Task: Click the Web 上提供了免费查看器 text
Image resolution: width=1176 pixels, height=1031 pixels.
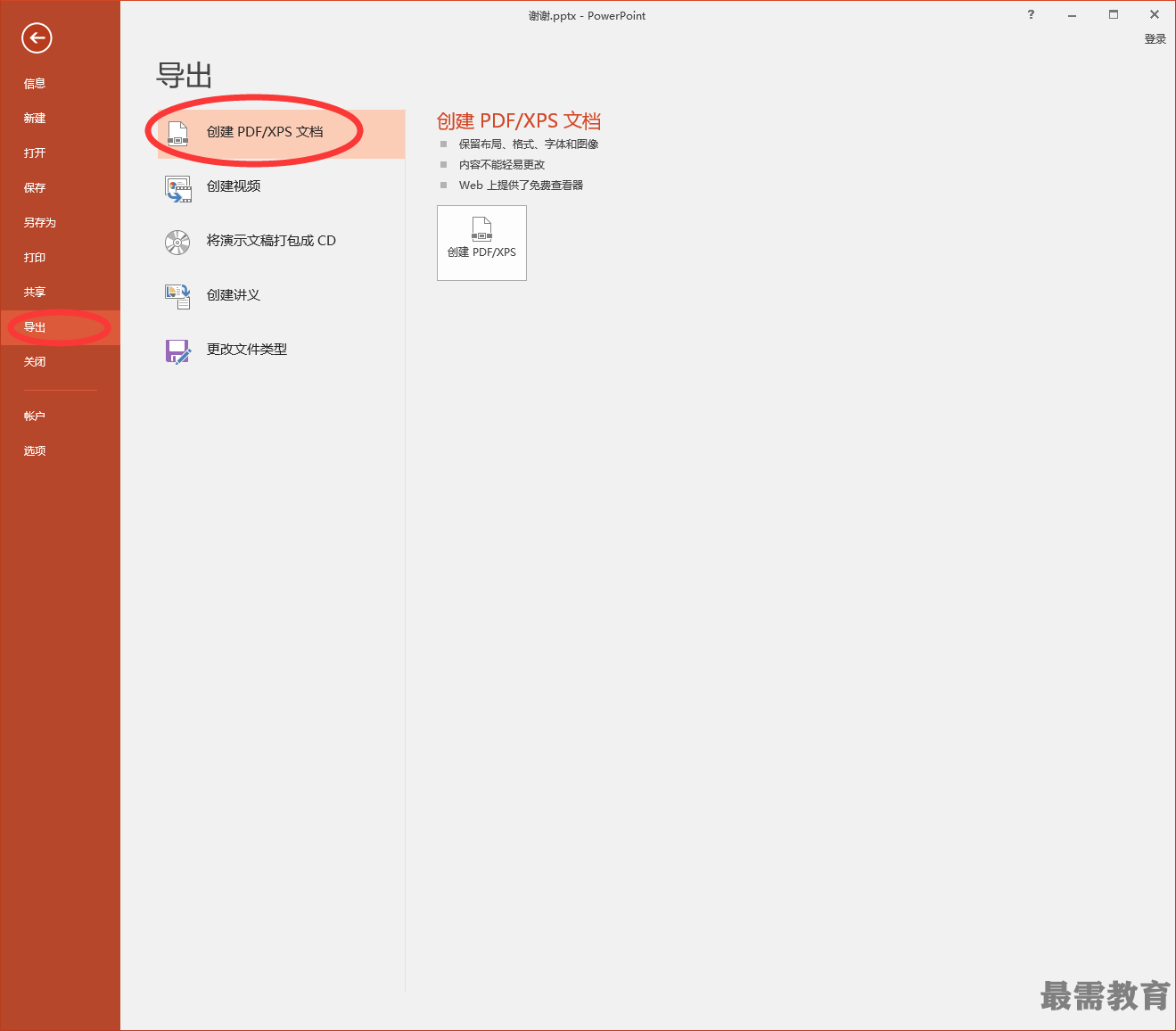Action: pyautogui.click(x=522, y=186)
